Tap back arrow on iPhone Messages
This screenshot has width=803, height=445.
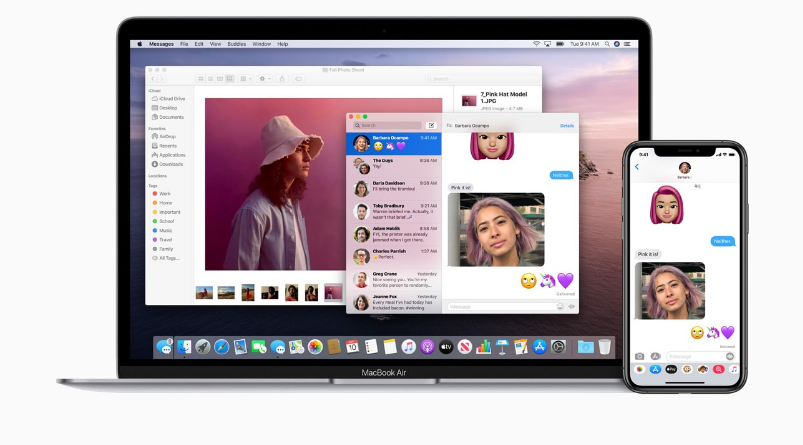pos(637,167)
